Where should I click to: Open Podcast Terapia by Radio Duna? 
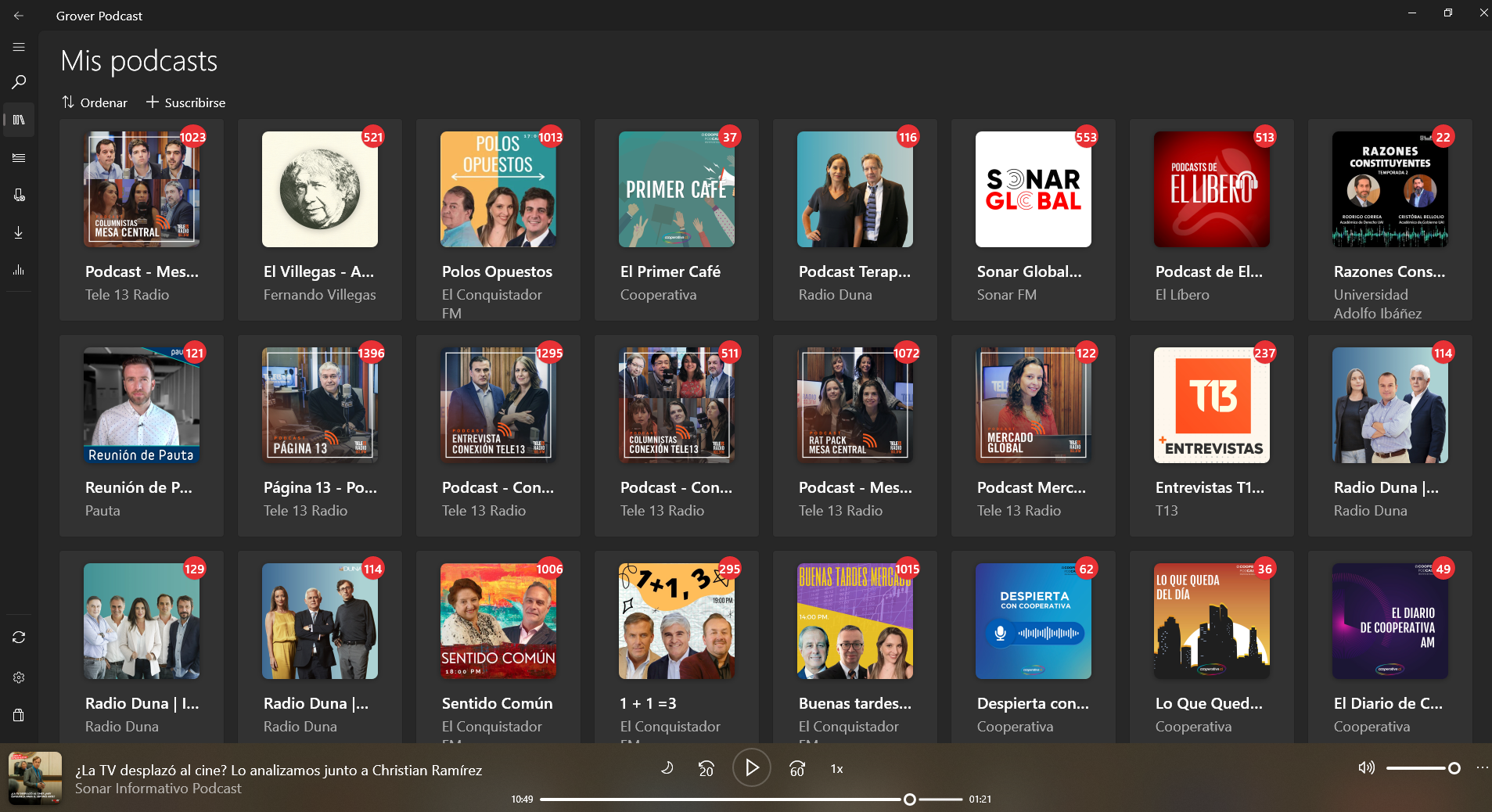pyautogui.click(x=855, y=220)
